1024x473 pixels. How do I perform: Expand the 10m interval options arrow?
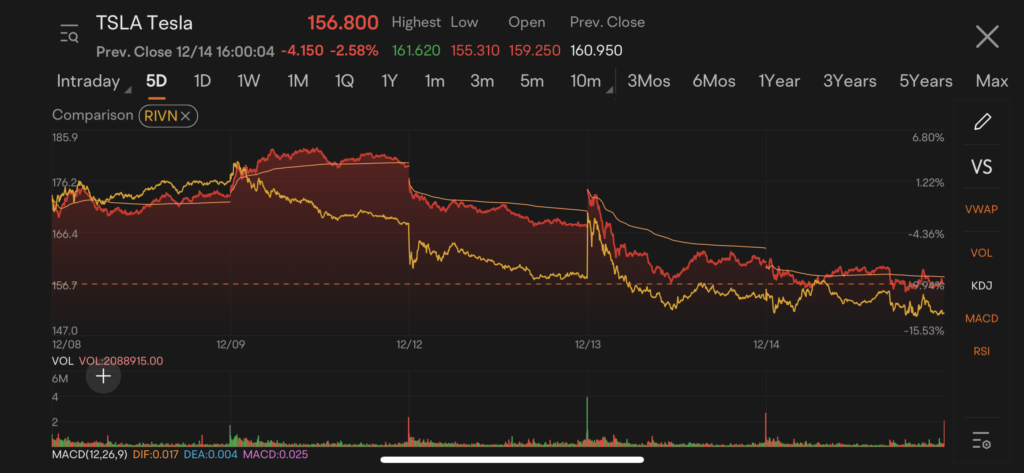[x=609, y=88]
